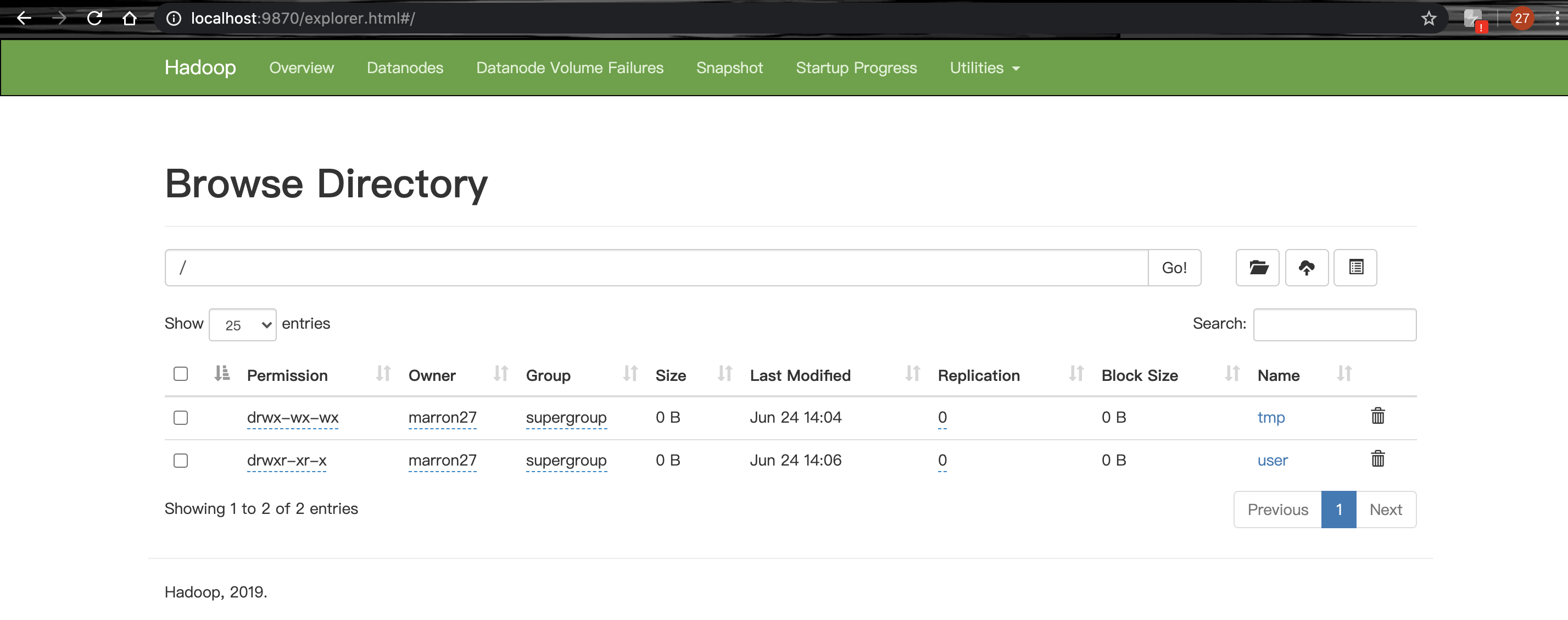Click the Upload Files icon
Screen dimensions: 1568x620
[x=1307, y=267]
